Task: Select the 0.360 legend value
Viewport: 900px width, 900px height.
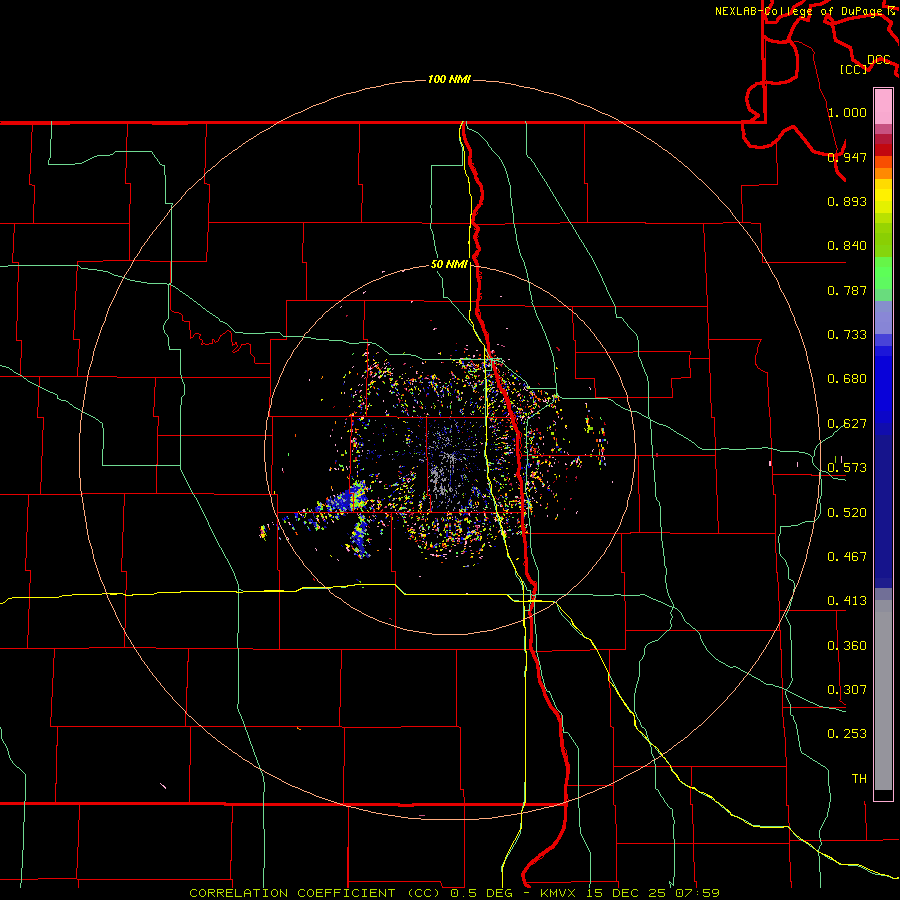Action: click(847, 645)
